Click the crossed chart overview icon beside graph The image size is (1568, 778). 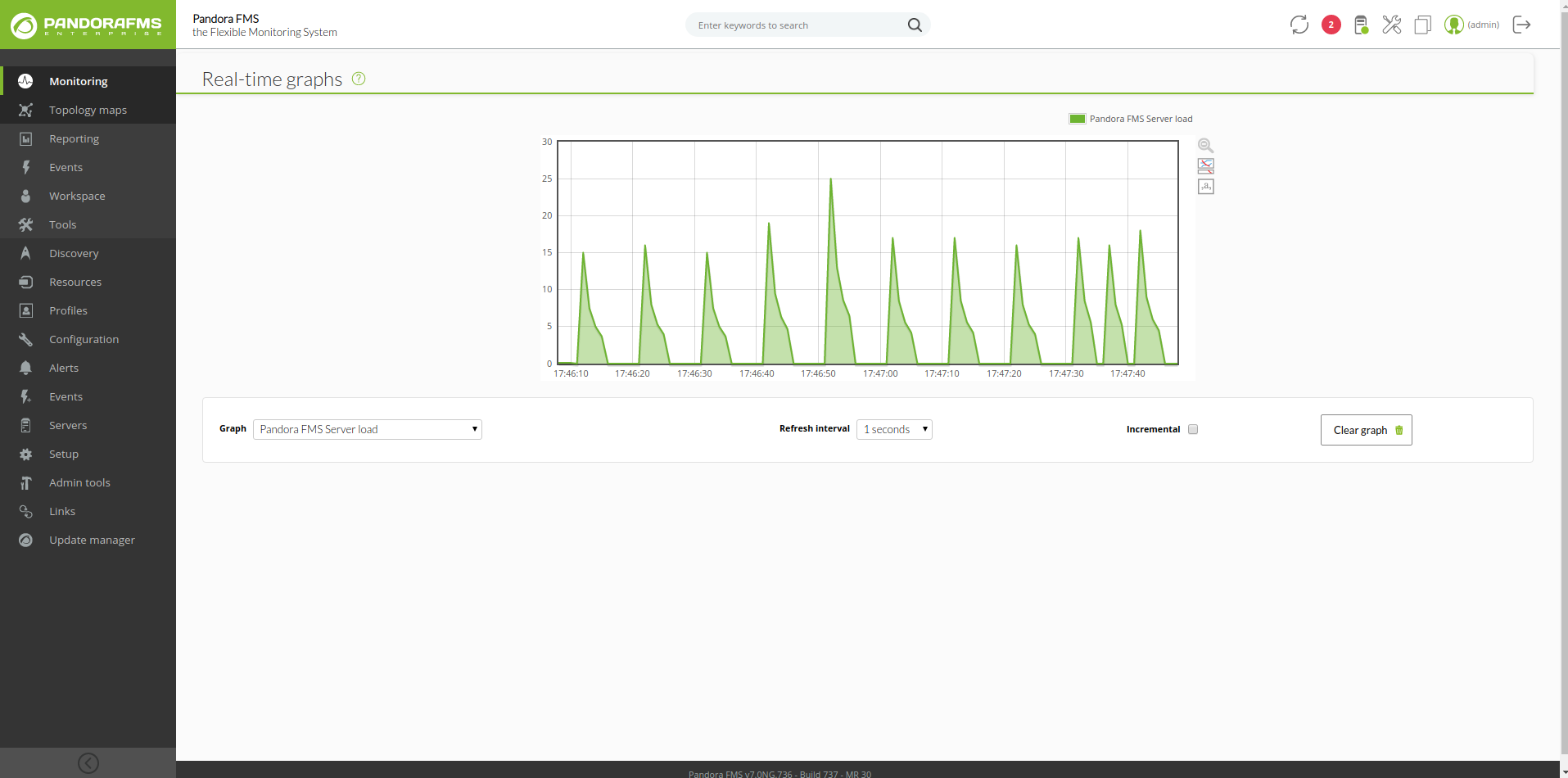click(x=1206, y=165)
